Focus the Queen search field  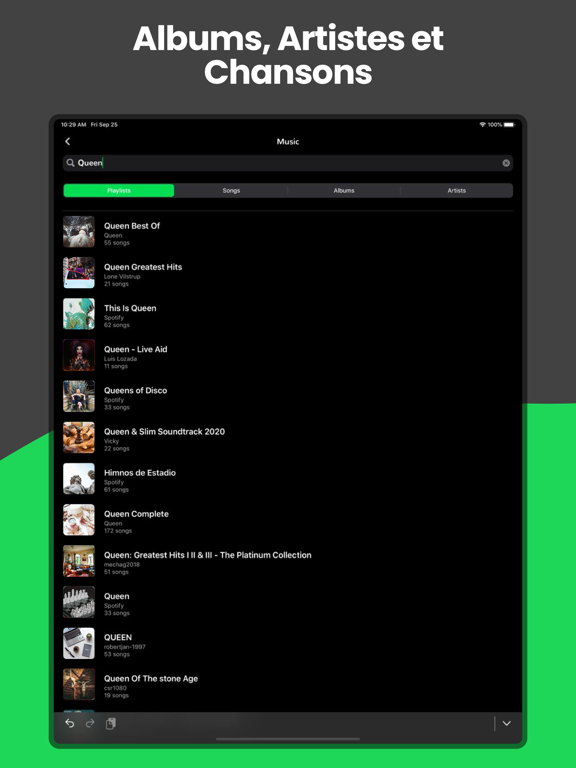[288, 163]
